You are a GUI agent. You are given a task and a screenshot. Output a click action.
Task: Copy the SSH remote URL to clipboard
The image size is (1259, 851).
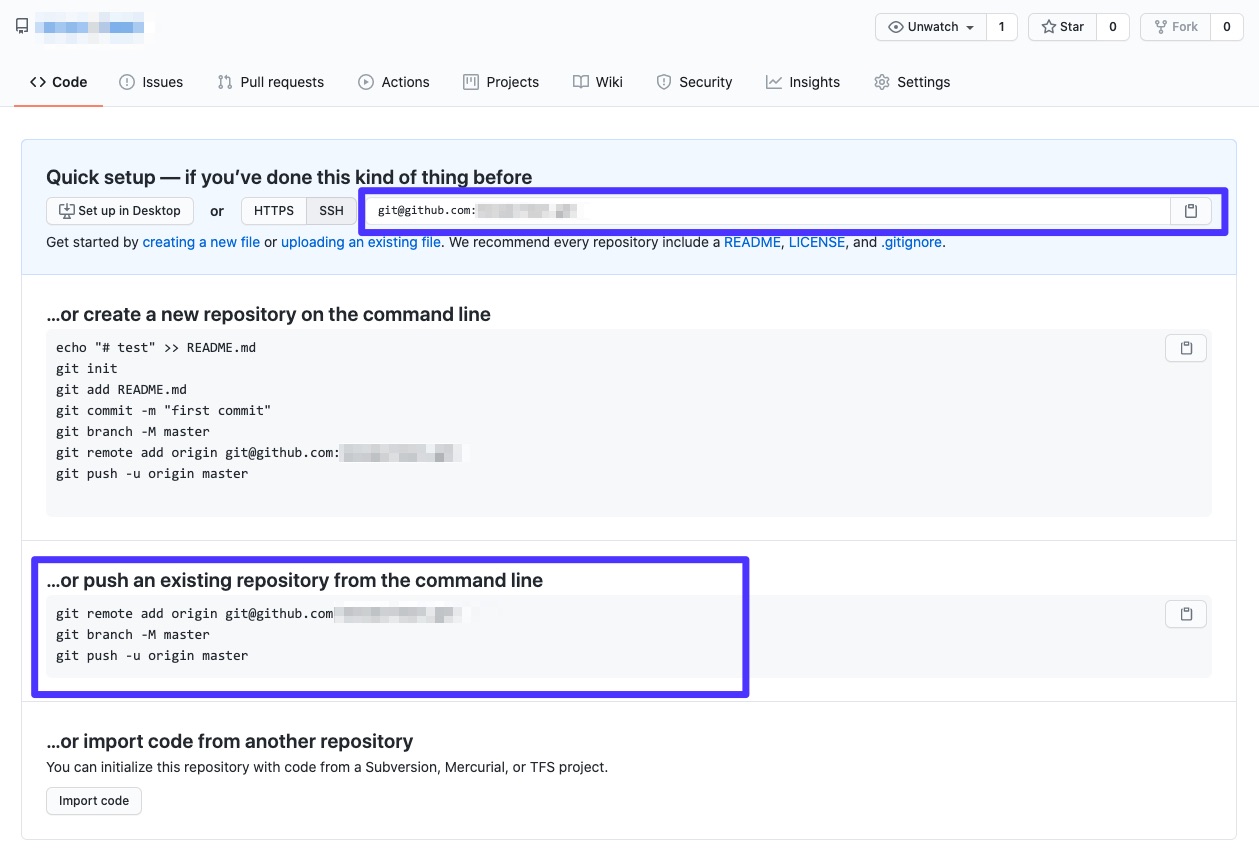(1190, 211)
